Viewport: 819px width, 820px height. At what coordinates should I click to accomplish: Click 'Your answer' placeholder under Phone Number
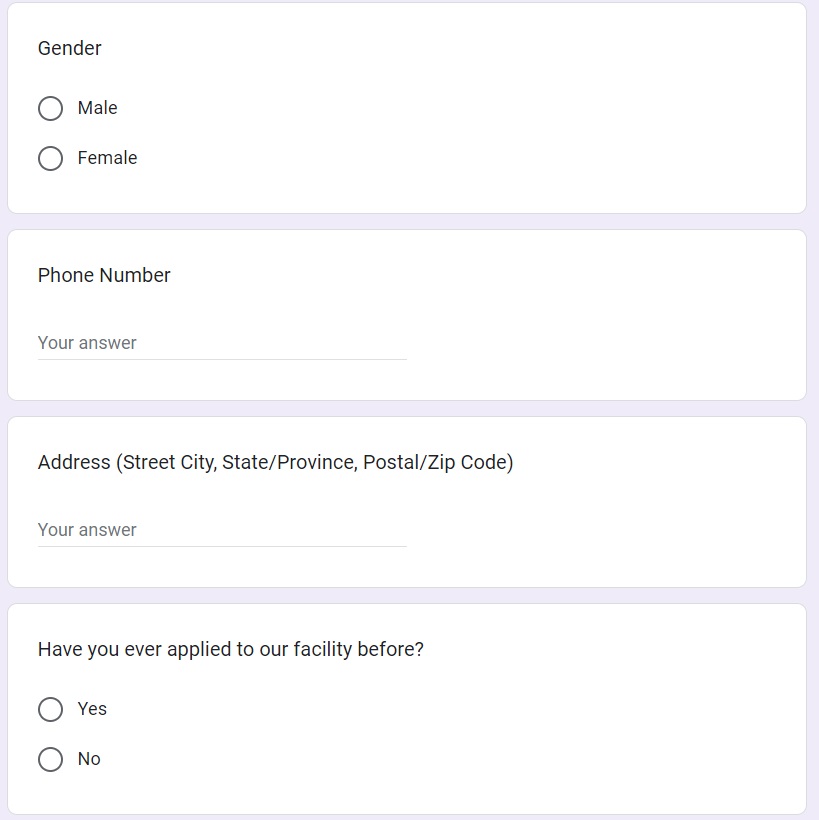[87, 343]
